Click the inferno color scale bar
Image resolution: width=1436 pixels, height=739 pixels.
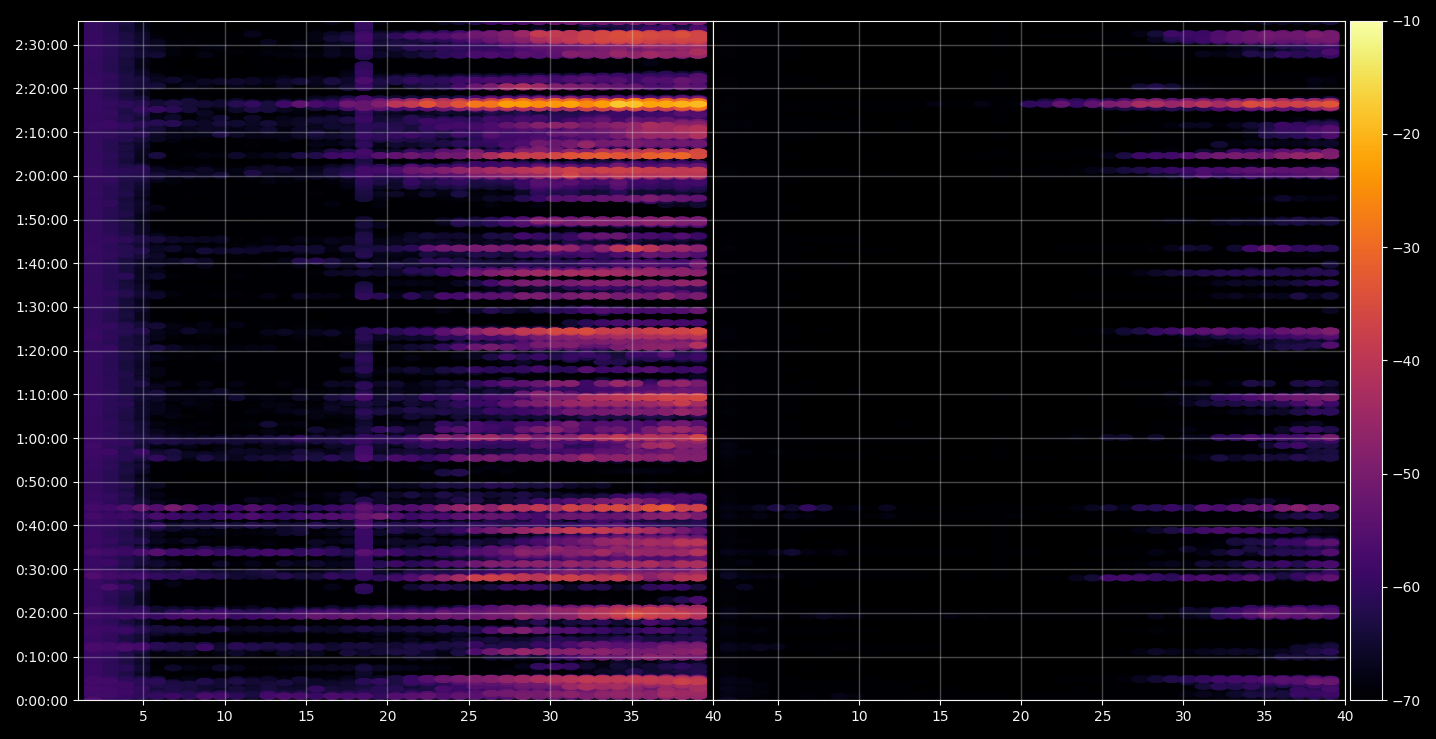pos(1366,361)
